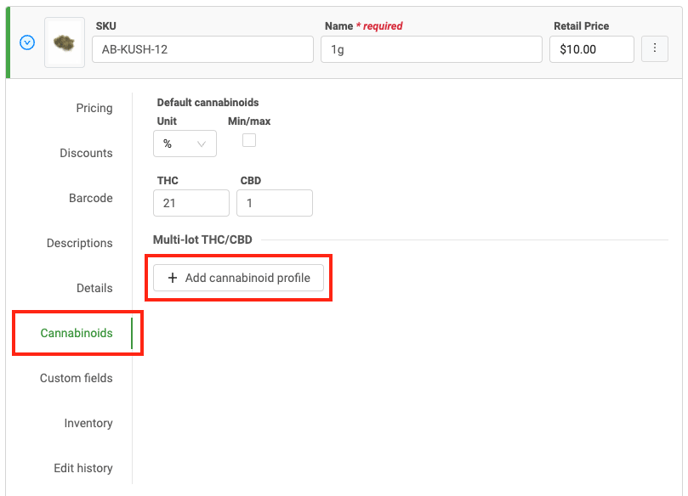Click the Retail Price field
Image resolution: width=688 pixels, height=496 pixels.
point(591,50)
